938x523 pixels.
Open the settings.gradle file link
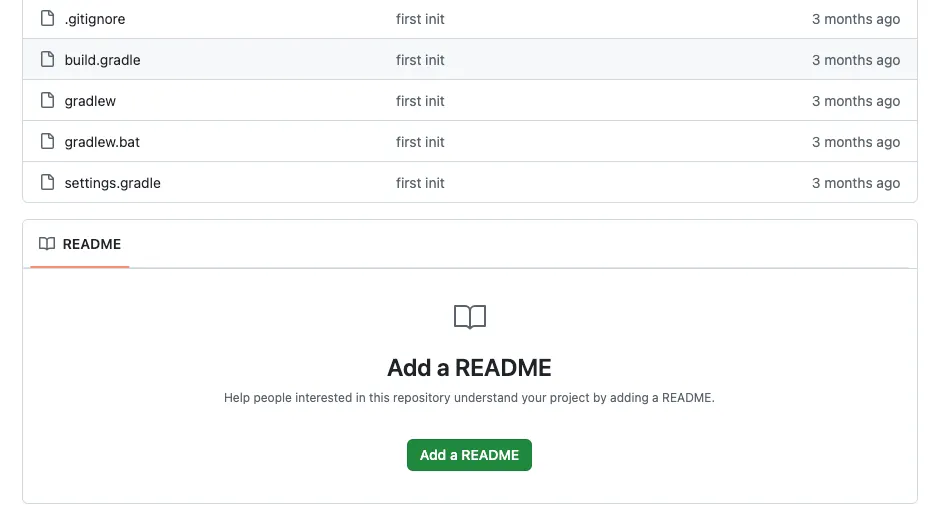pyautogui.click(x=112, y=183)
